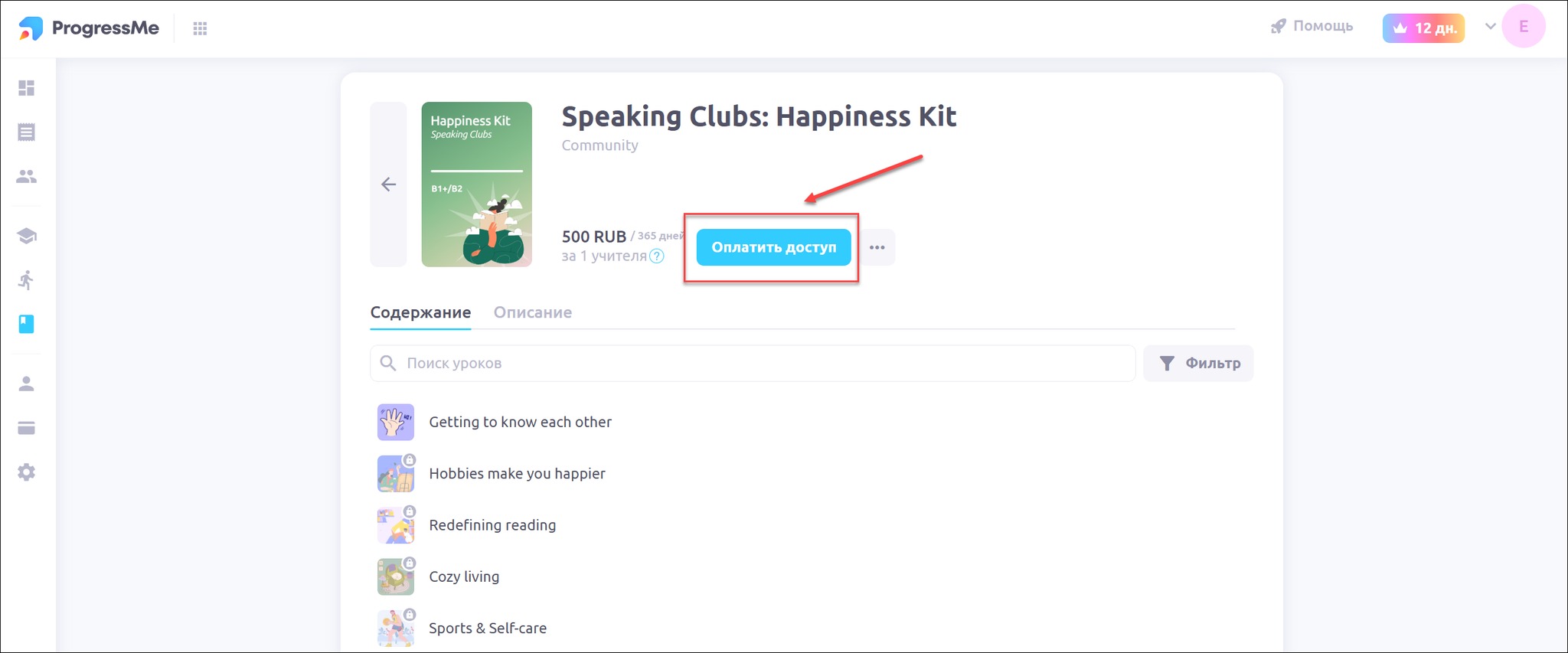This screenshot has height=653, width=1568.
Task: Click the Community author label
Action: (x=600, y=145)
